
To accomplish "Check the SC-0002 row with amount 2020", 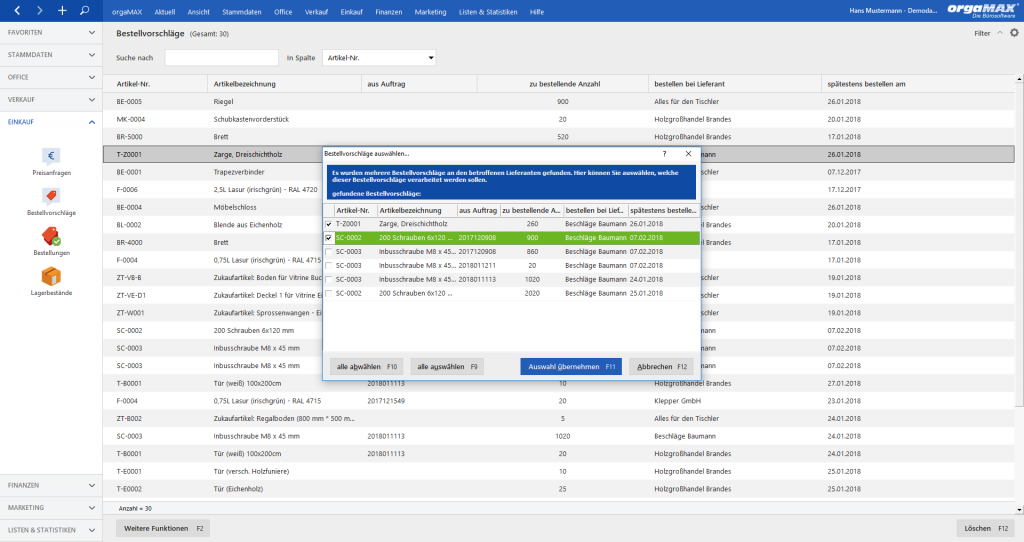I will [x=328, y=293].
